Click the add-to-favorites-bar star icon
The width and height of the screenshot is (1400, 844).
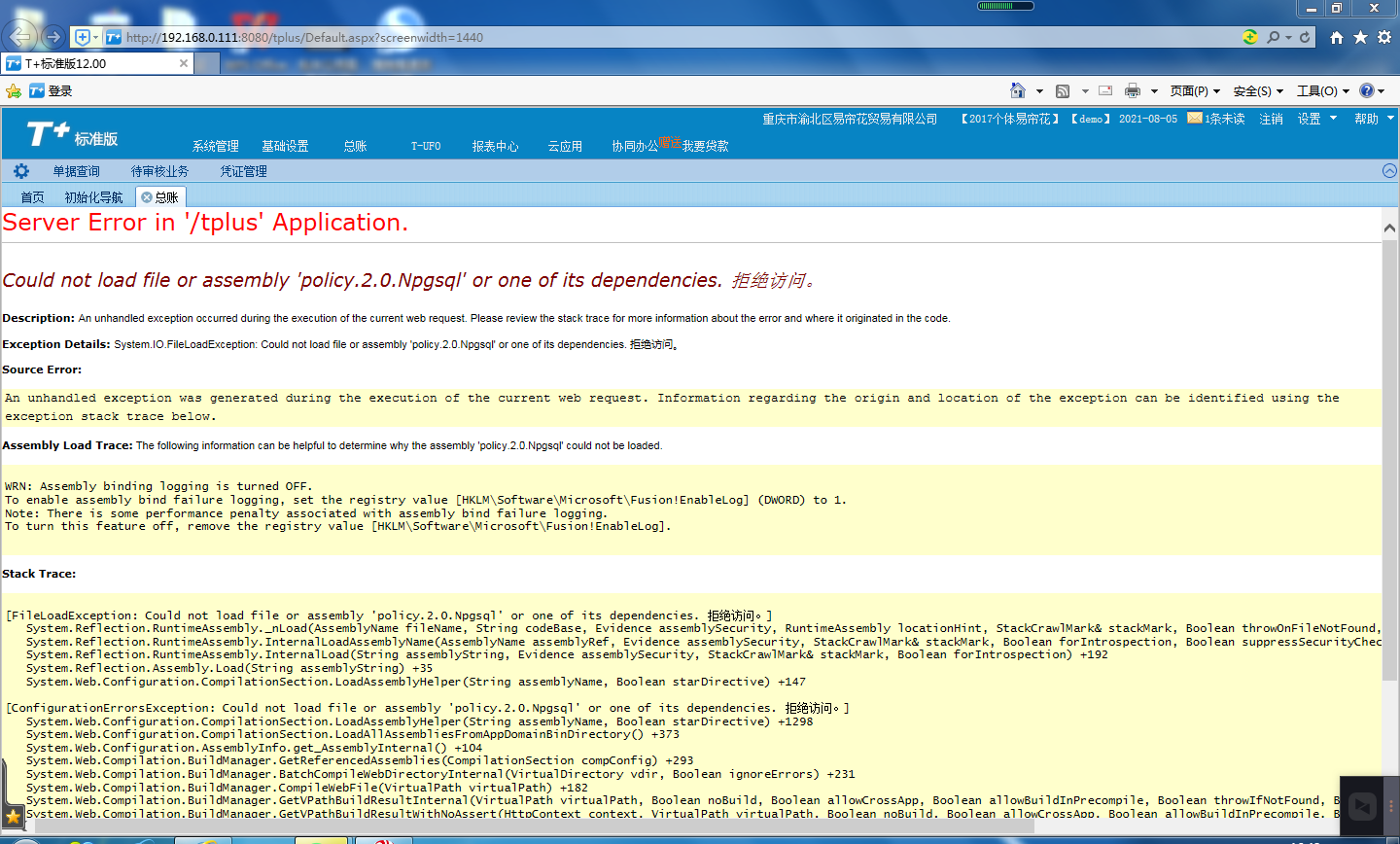coord(13,90)
